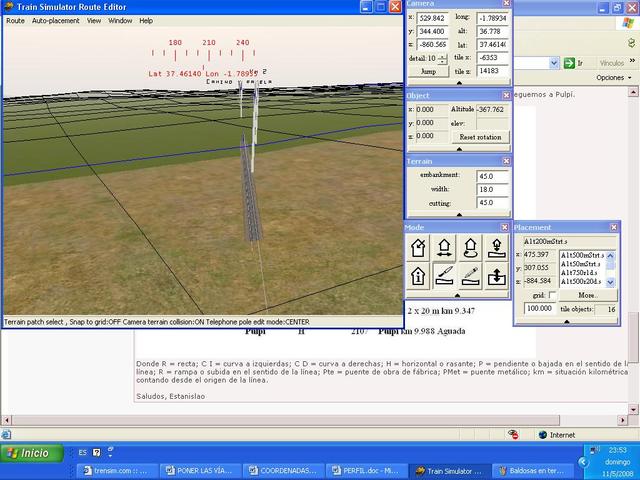
Task: Choose the move object mode icon (horizontal double arrow)
Action: 445,247
